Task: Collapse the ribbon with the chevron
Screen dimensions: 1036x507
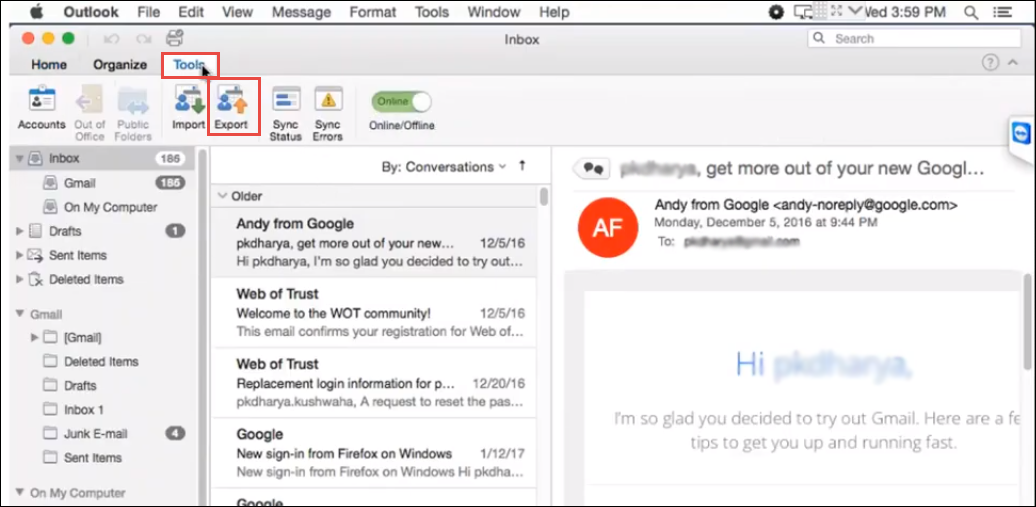Action: point(1014,63)
